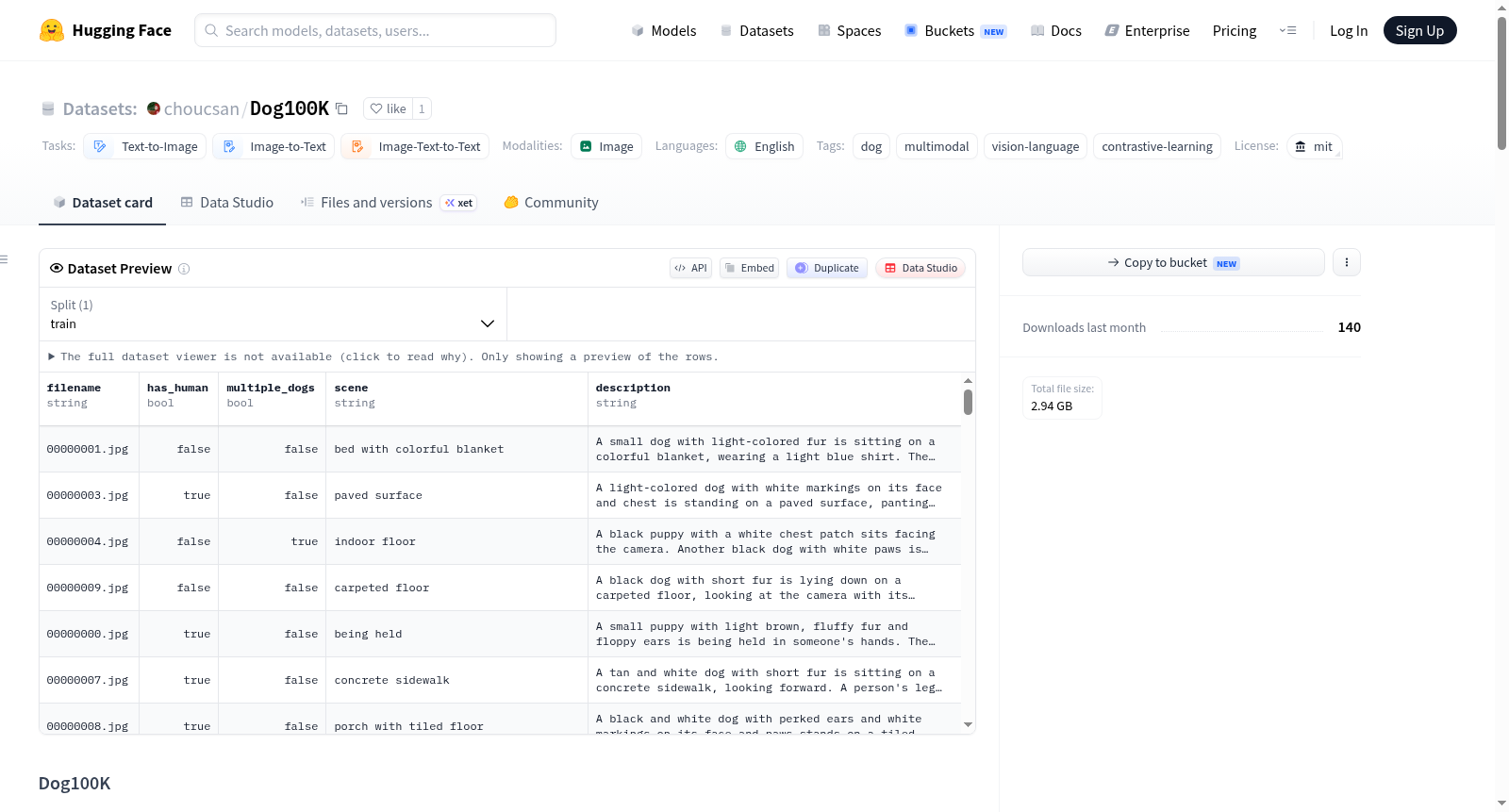Open the Pricing link

[x=1235, y=31]
